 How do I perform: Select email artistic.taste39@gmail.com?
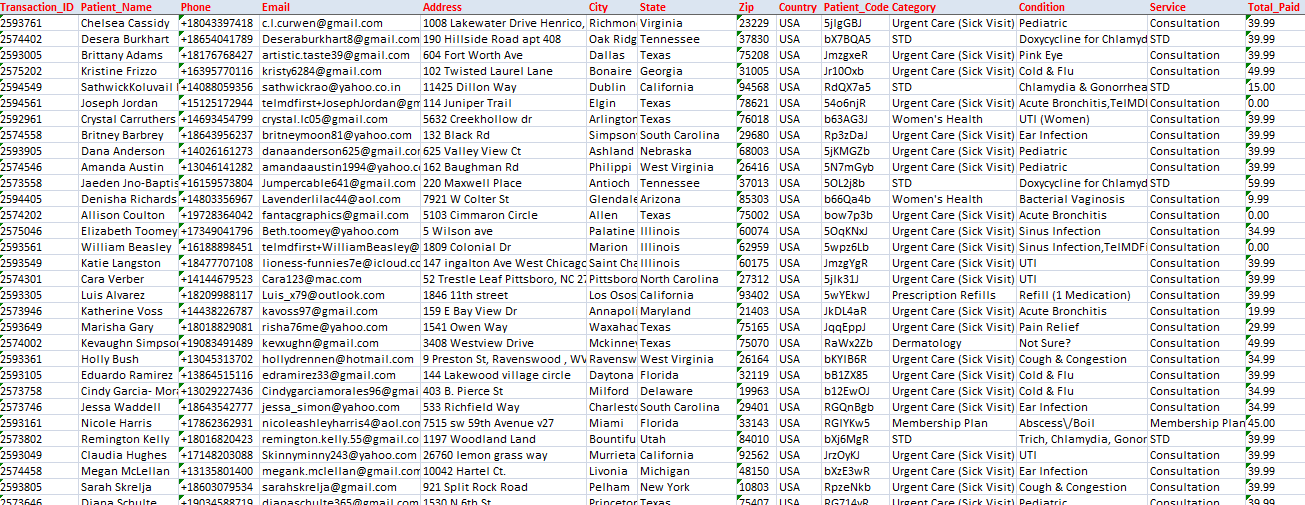click(x=340, y=55)
